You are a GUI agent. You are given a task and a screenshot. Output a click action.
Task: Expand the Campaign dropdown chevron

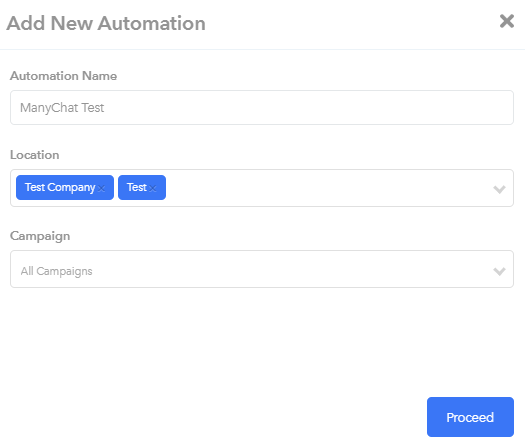(499, 271)
